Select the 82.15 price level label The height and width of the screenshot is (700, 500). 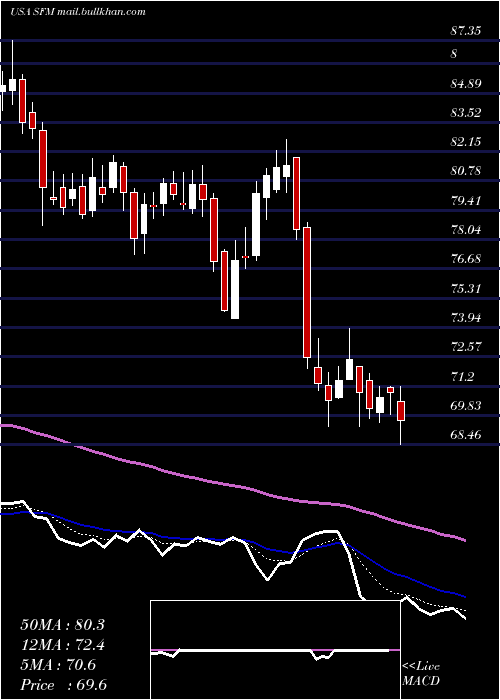tap(466, 142)
